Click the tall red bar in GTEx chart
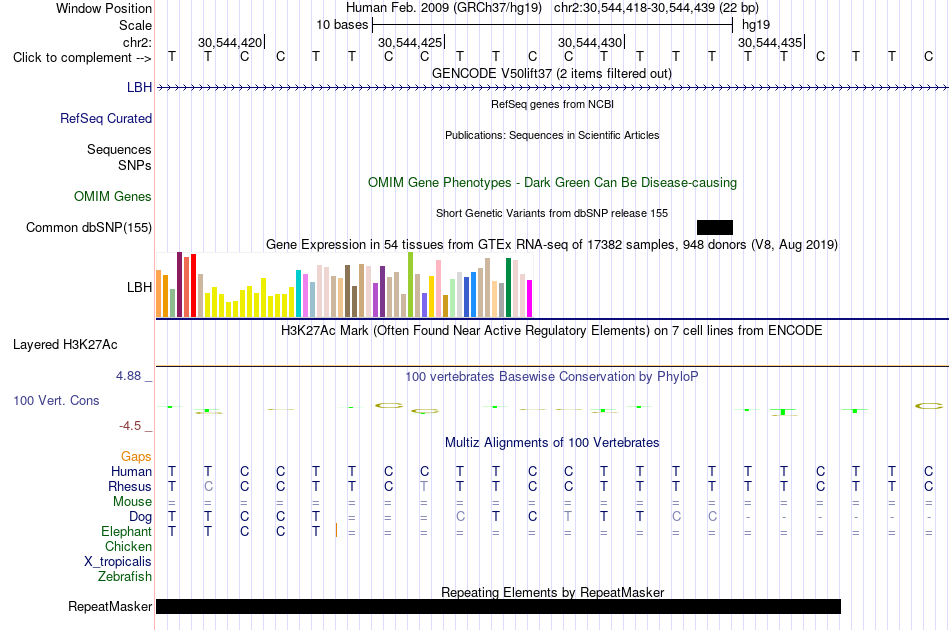Viewport: 950px width, 630px height. click(193, 285)
